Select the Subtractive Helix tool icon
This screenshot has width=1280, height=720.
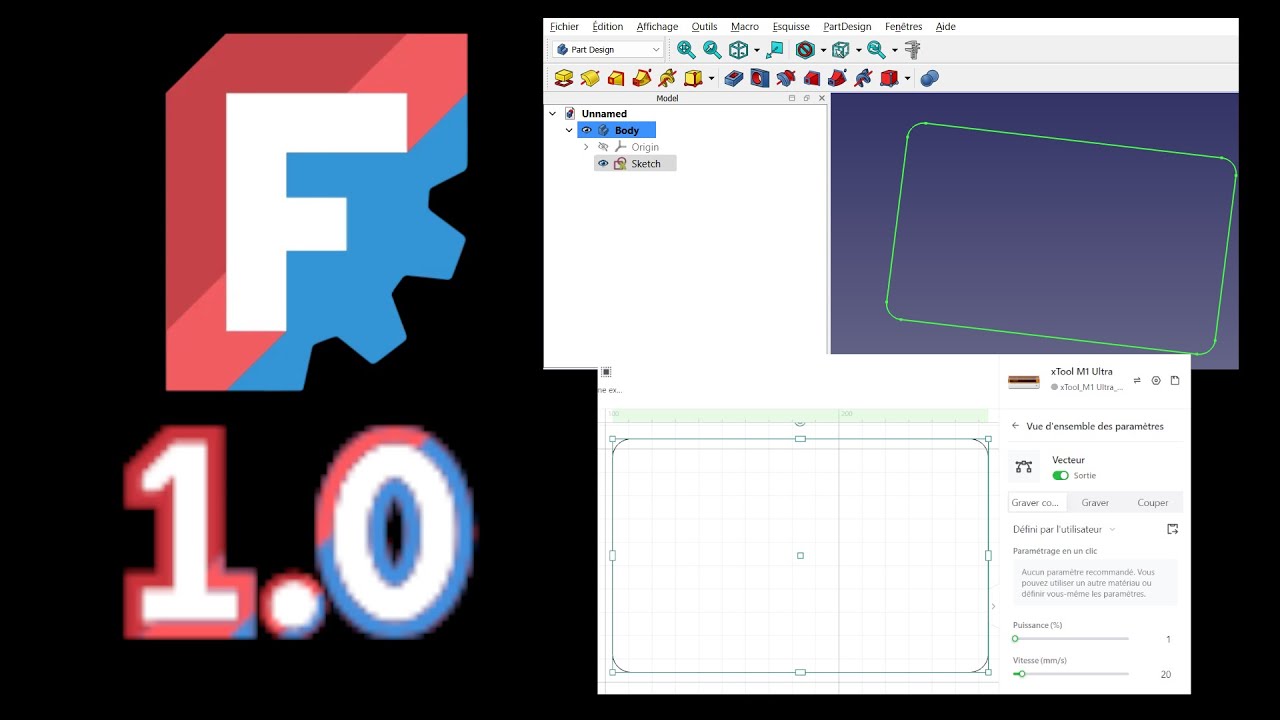point(863,78)
